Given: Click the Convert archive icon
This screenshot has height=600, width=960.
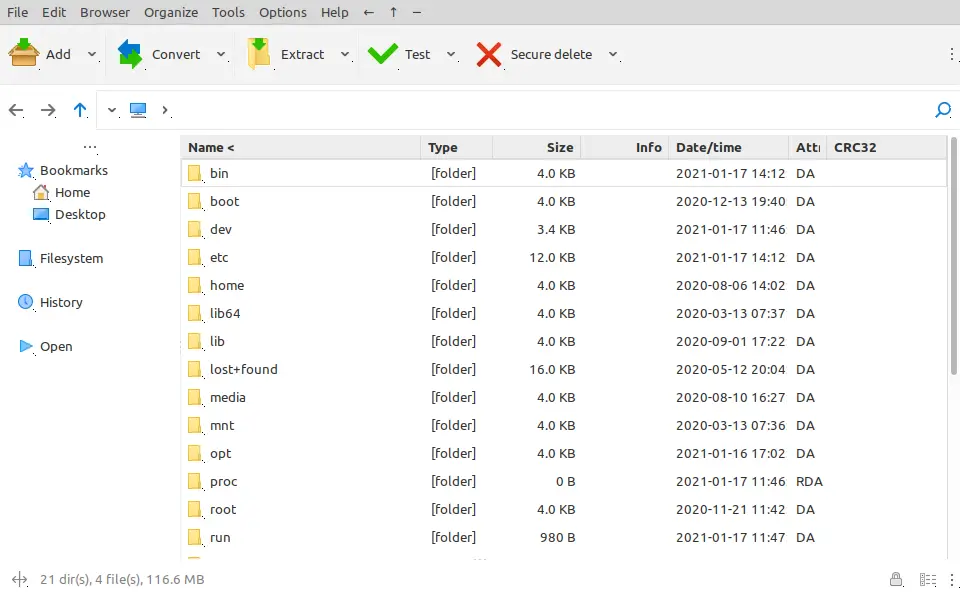Looking at the screenshot, I should click(130, 54).
